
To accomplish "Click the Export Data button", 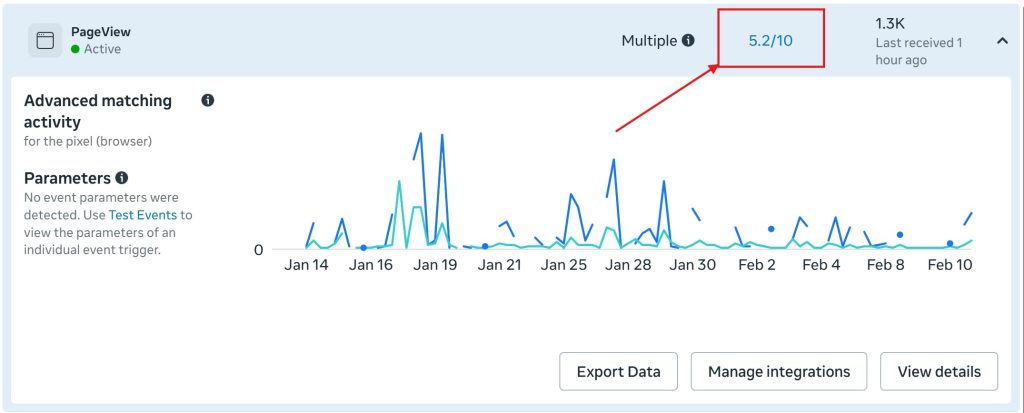I will (618, 372).
